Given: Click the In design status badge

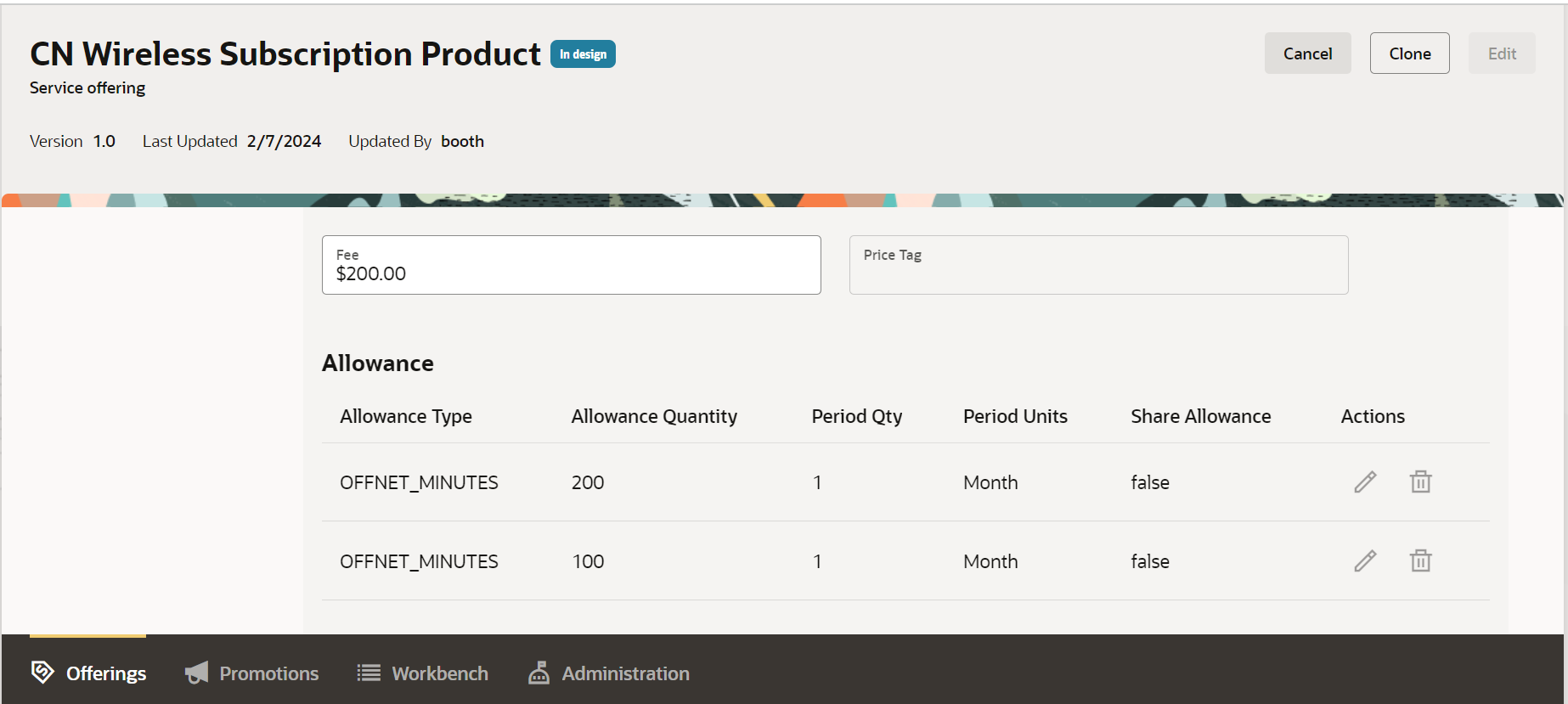Looking at the screenshot, I should point(583,54).
